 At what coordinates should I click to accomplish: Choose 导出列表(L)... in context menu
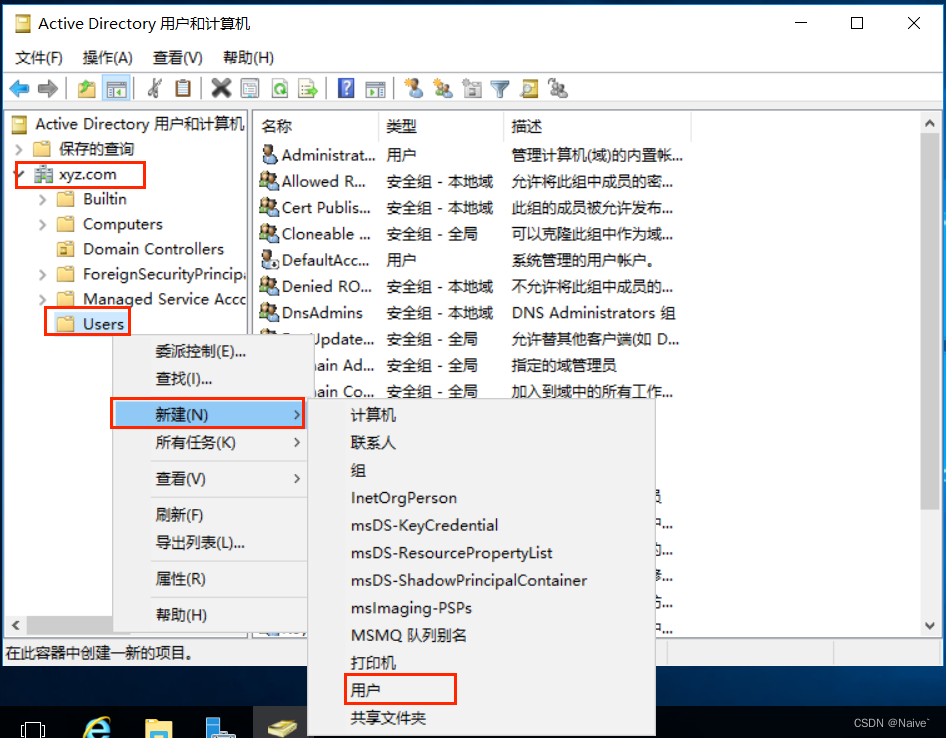(209, 542)
